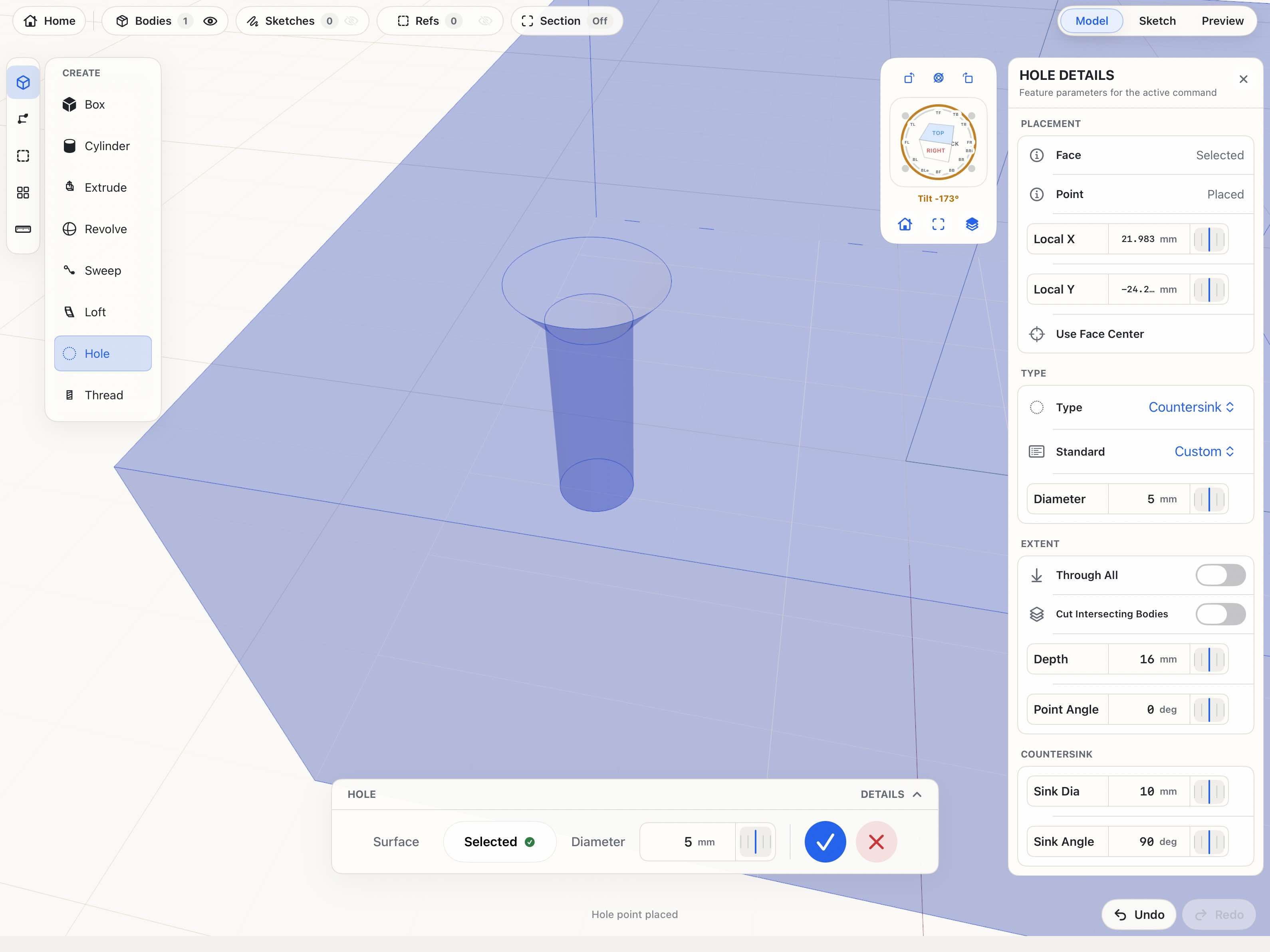Adjust the Sink Dia slider
Screen dimensions: 1270x952
click(x=1209, y=792)
